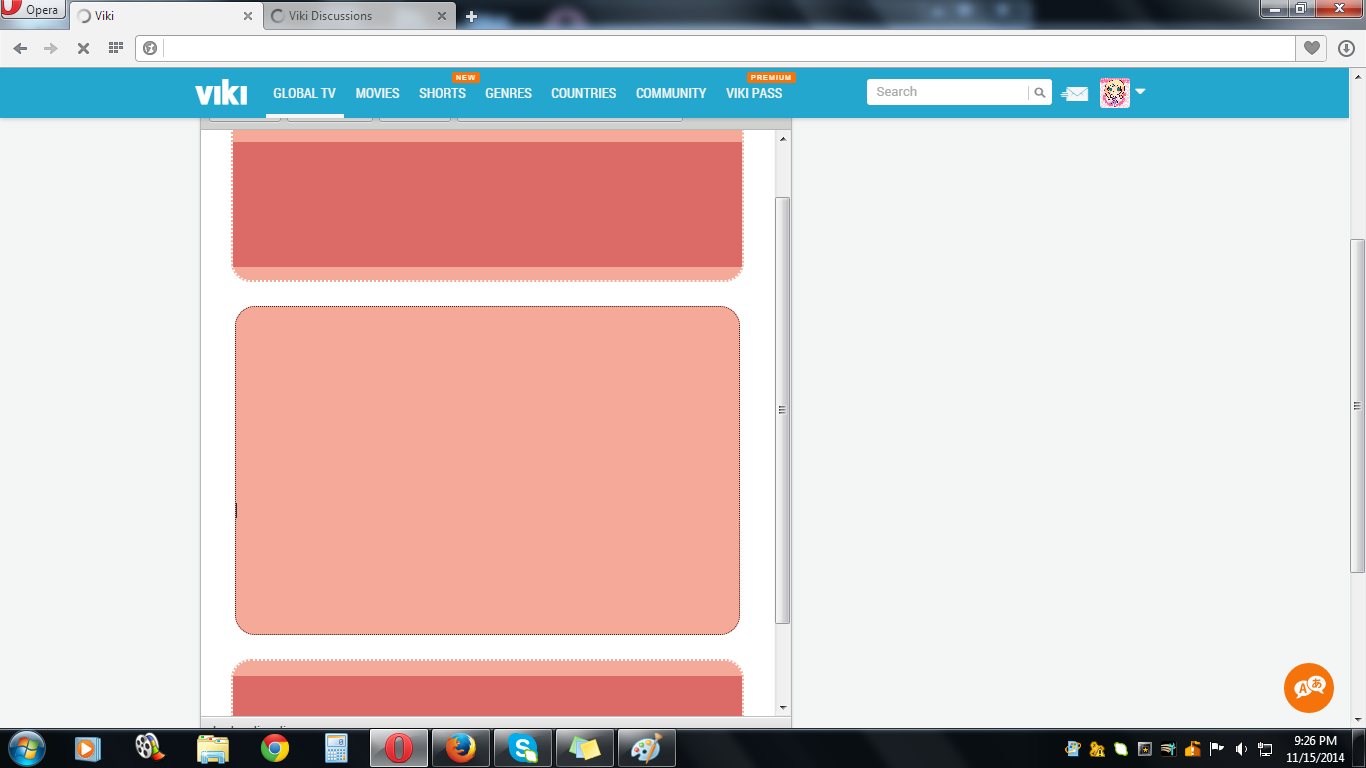Click the user avatar thumbnail
The height and width of the screenshot is (768, 1366).
click(1114, 93)
